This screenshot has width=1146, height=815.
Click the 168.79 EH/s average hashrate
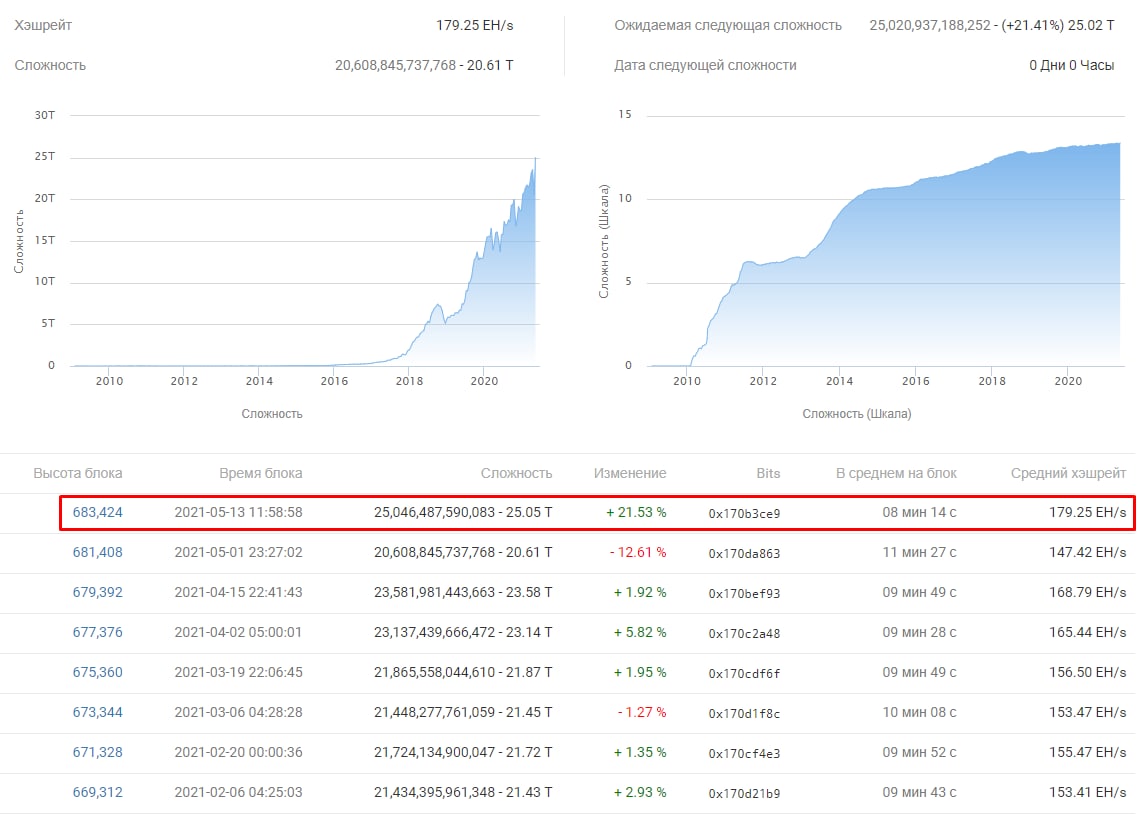(1088, 593)
